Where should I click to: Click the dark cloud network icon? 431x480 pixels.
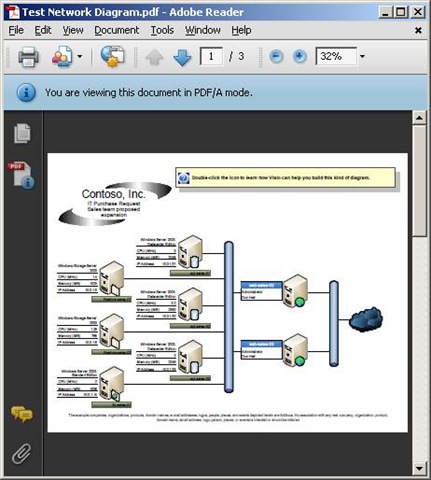pyautogui.click(x=366, y=319)
